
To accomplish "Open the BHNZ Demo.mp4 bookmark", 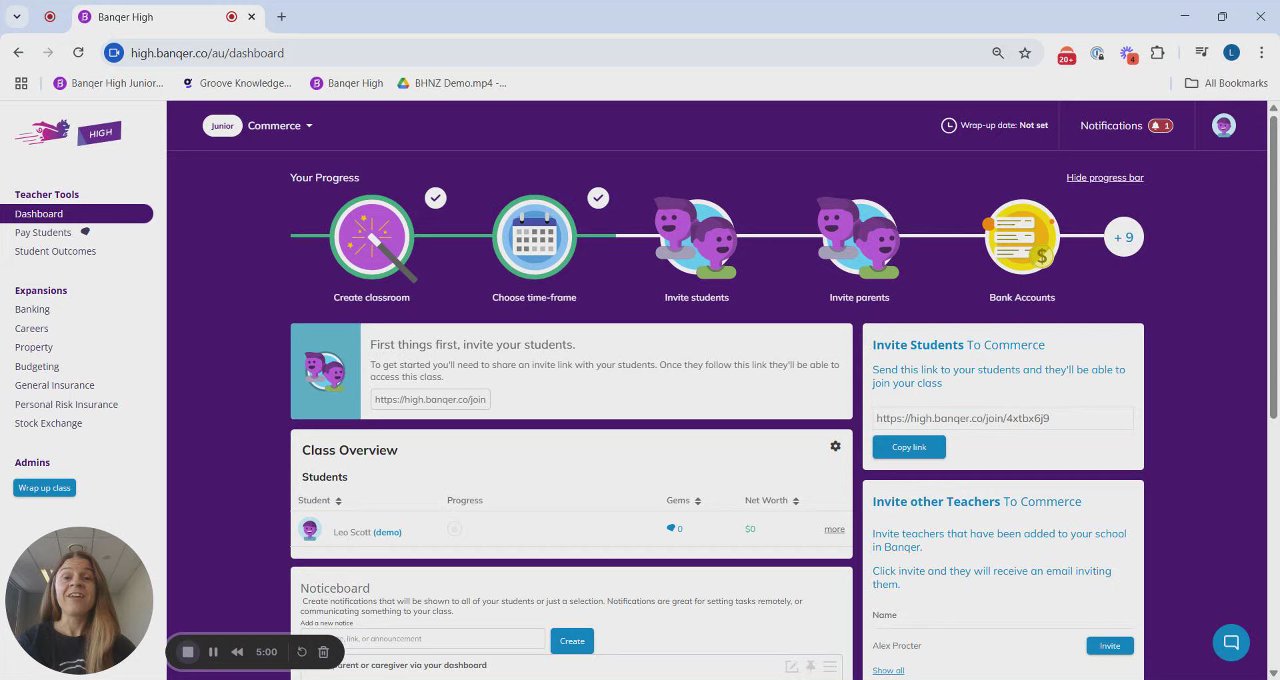I will point(452,83).
